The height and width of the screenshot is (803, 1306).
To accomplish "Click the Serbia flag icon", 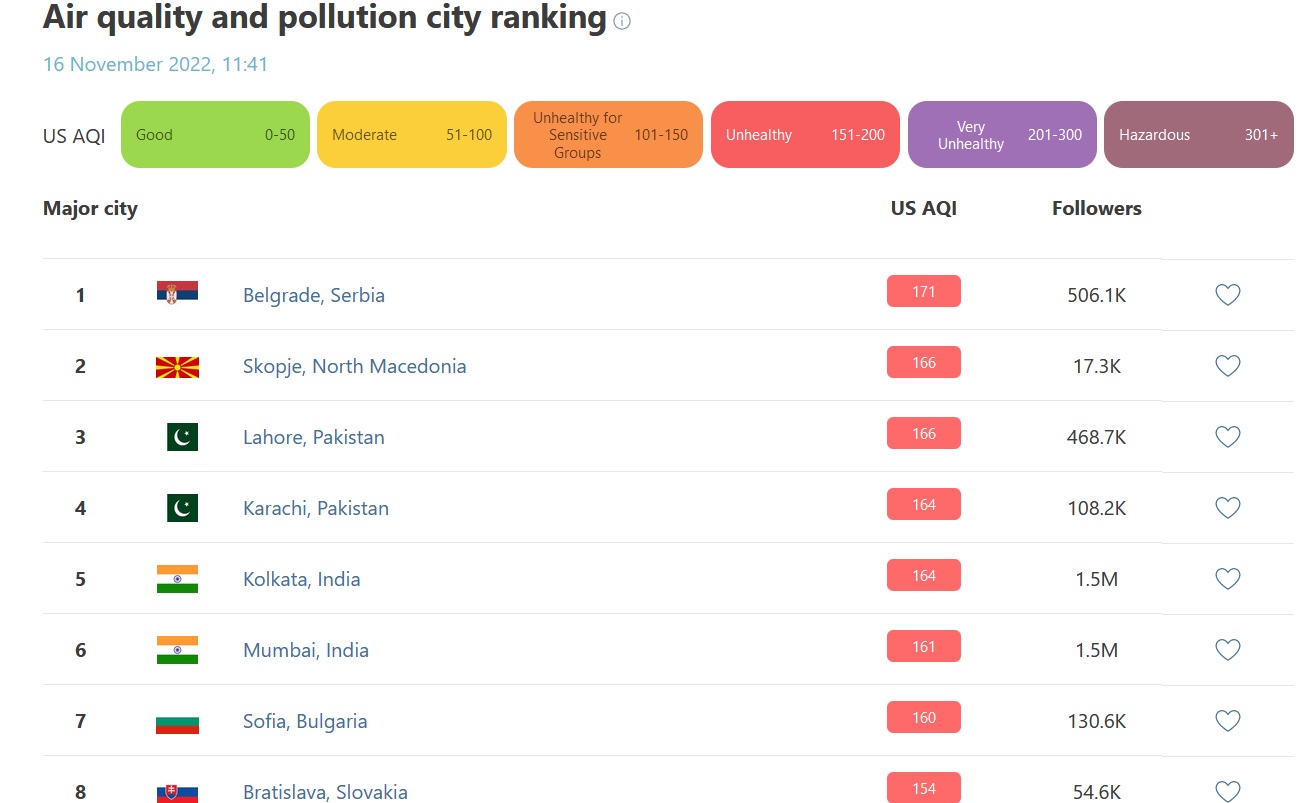I will [x=177, y=293].
